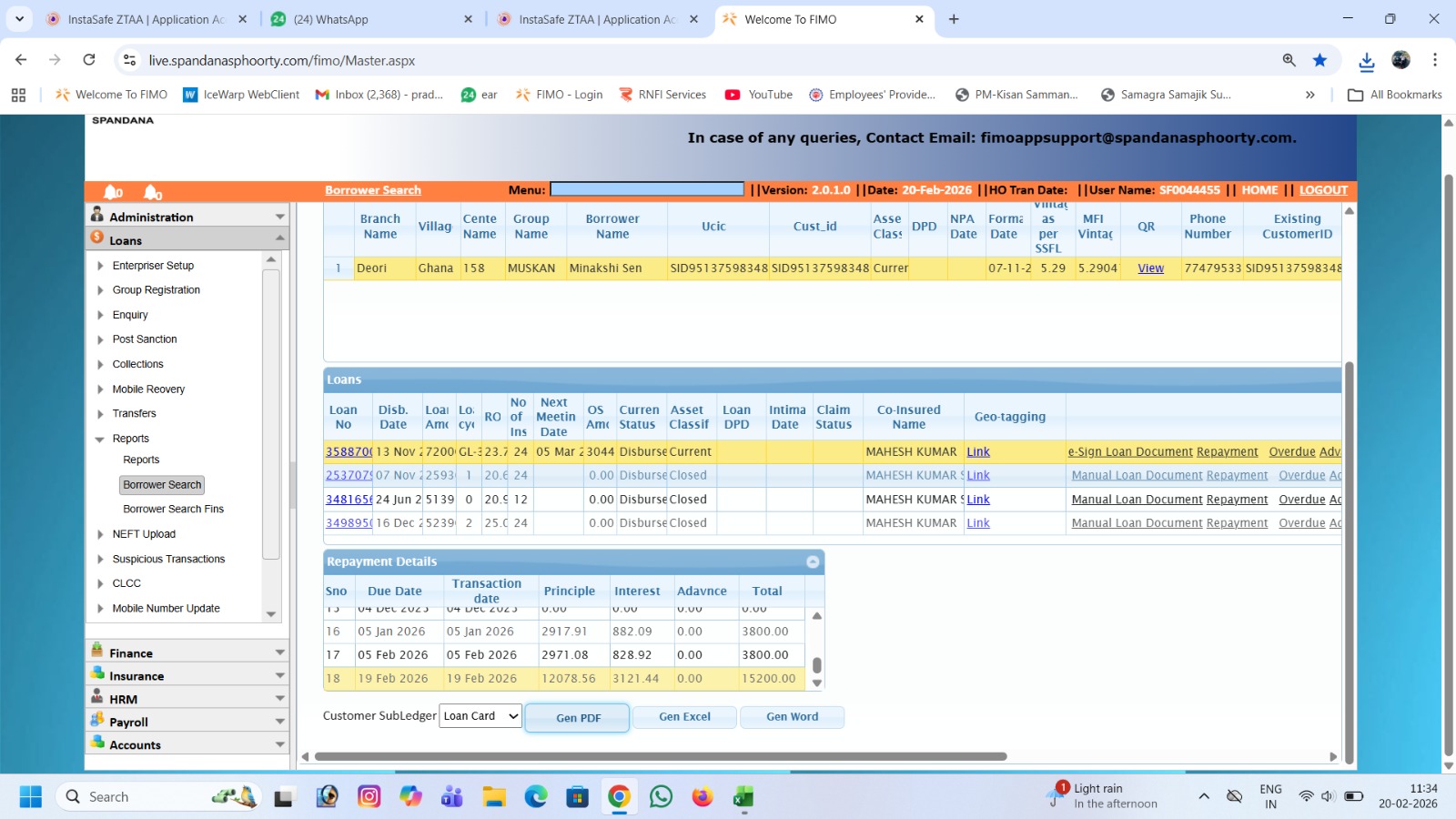The width and height of the screenshot is (1456, 819).
Task: Click the first notification bell icon
Action: click(x=113, y=192)
